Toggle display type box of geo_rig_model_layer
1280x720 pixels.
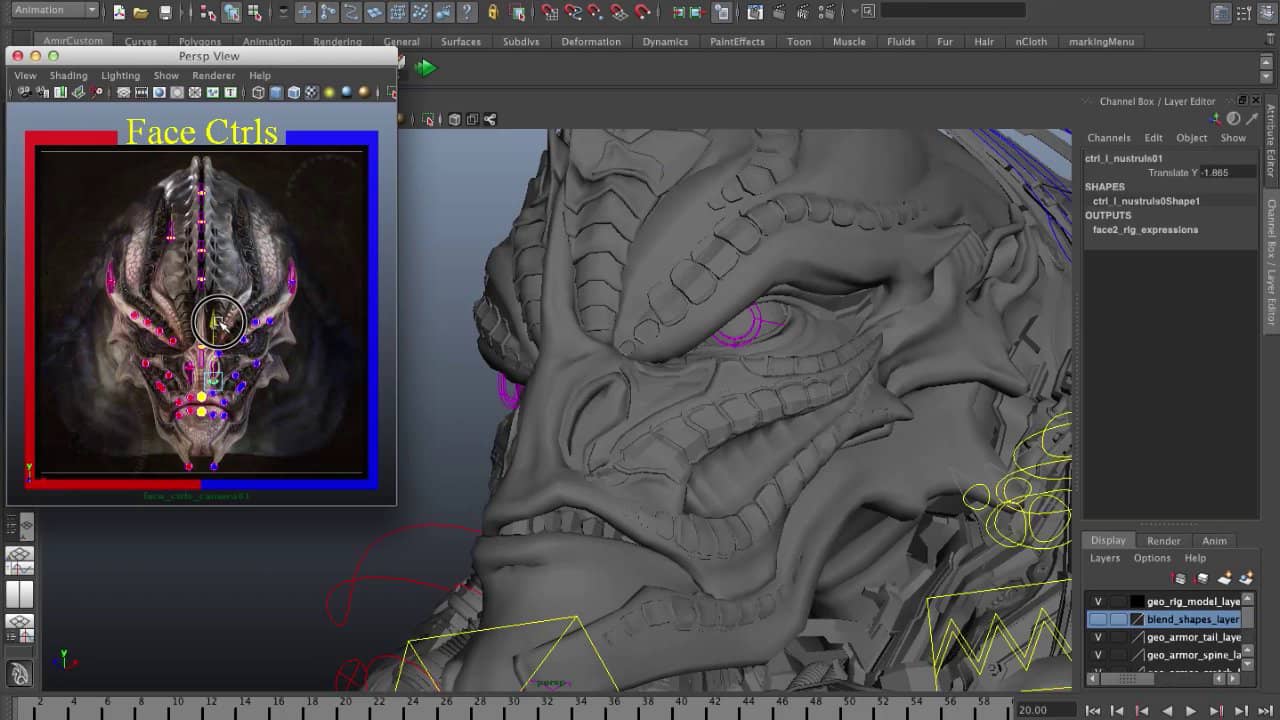click(1118, 601)
